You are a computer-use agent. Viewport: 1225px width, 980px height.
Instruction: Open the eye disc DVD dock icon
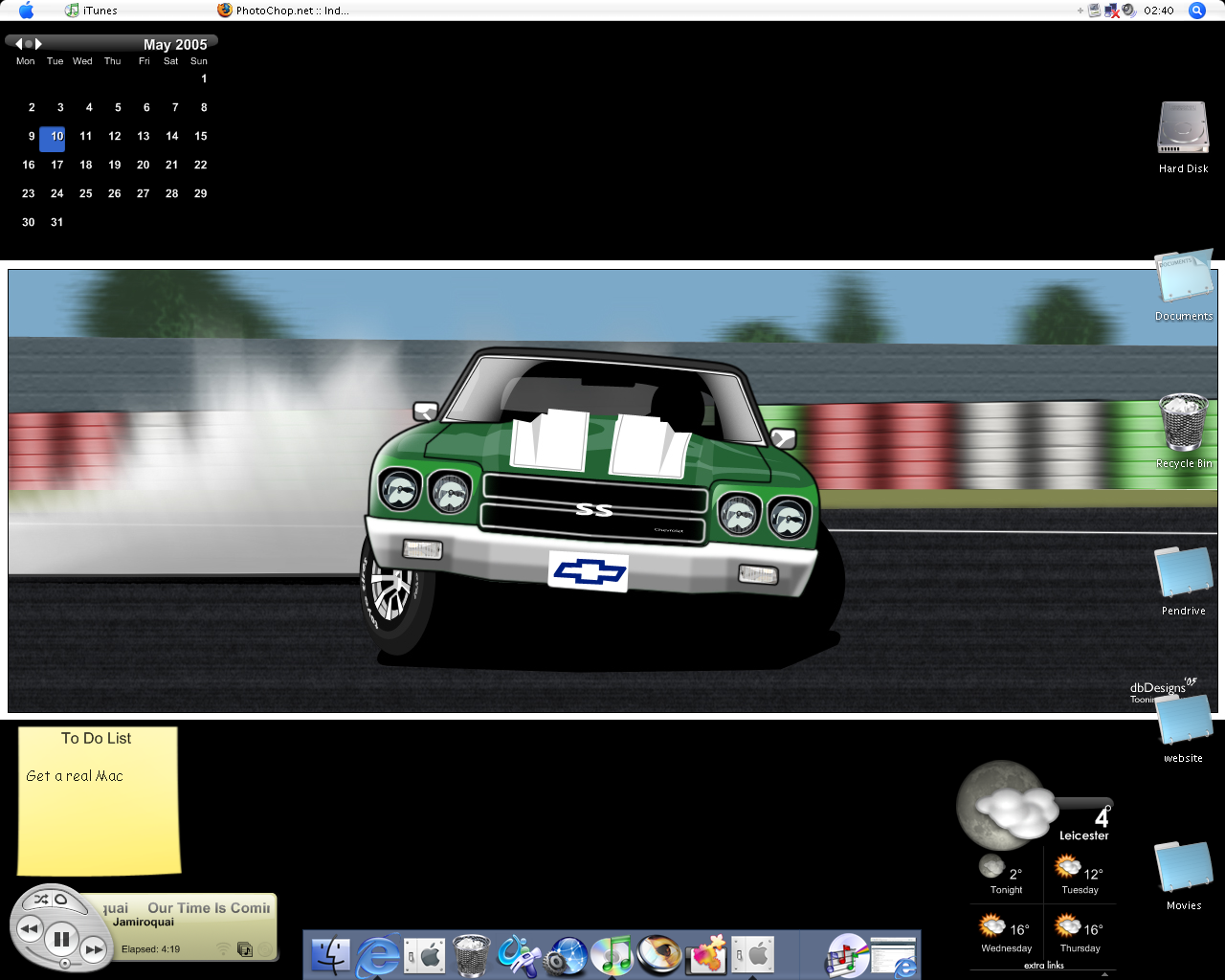pos(659,954)
